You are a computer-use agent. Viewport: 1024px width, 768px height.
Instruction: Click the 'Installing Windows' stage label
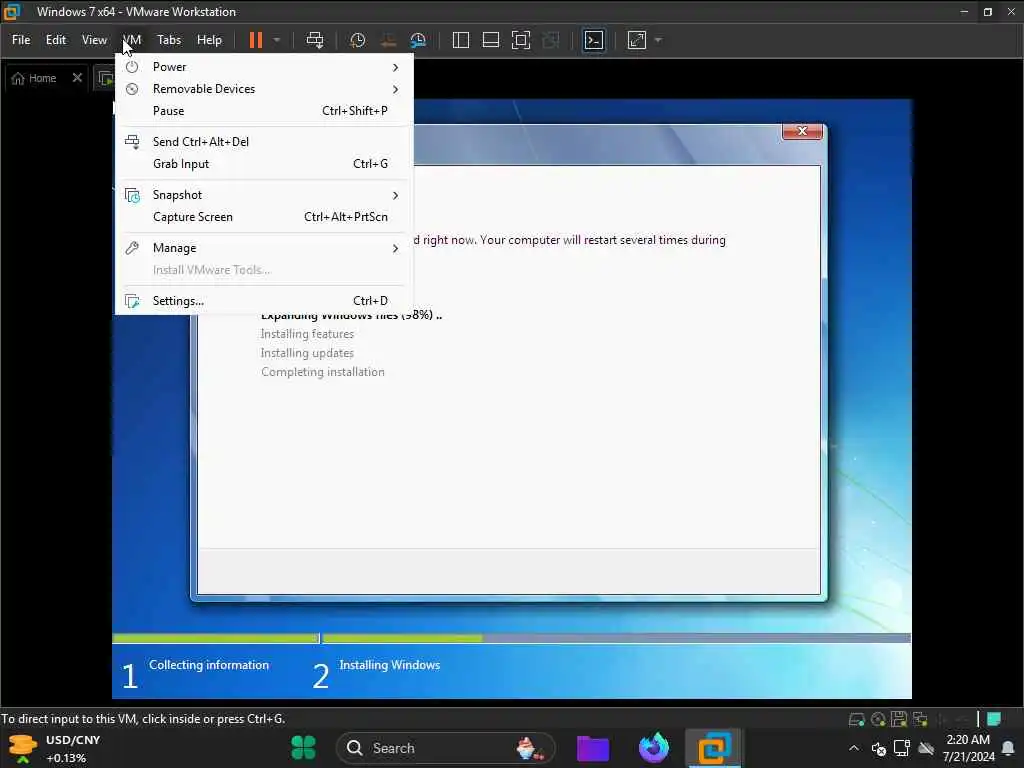tap(389, 665)
